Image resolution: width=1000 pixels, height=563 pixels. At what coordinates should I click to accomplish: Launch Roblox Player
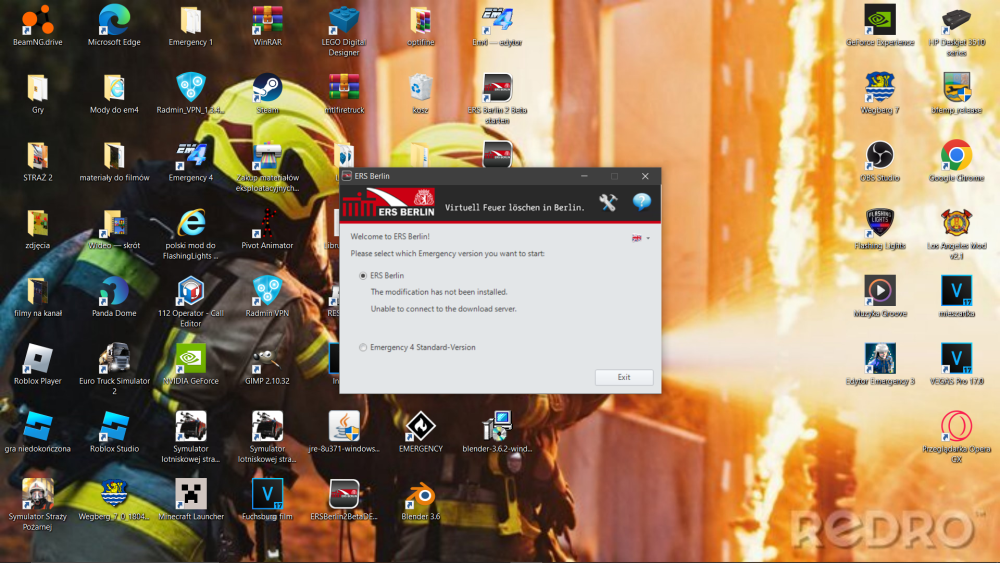tap(38, 365)
